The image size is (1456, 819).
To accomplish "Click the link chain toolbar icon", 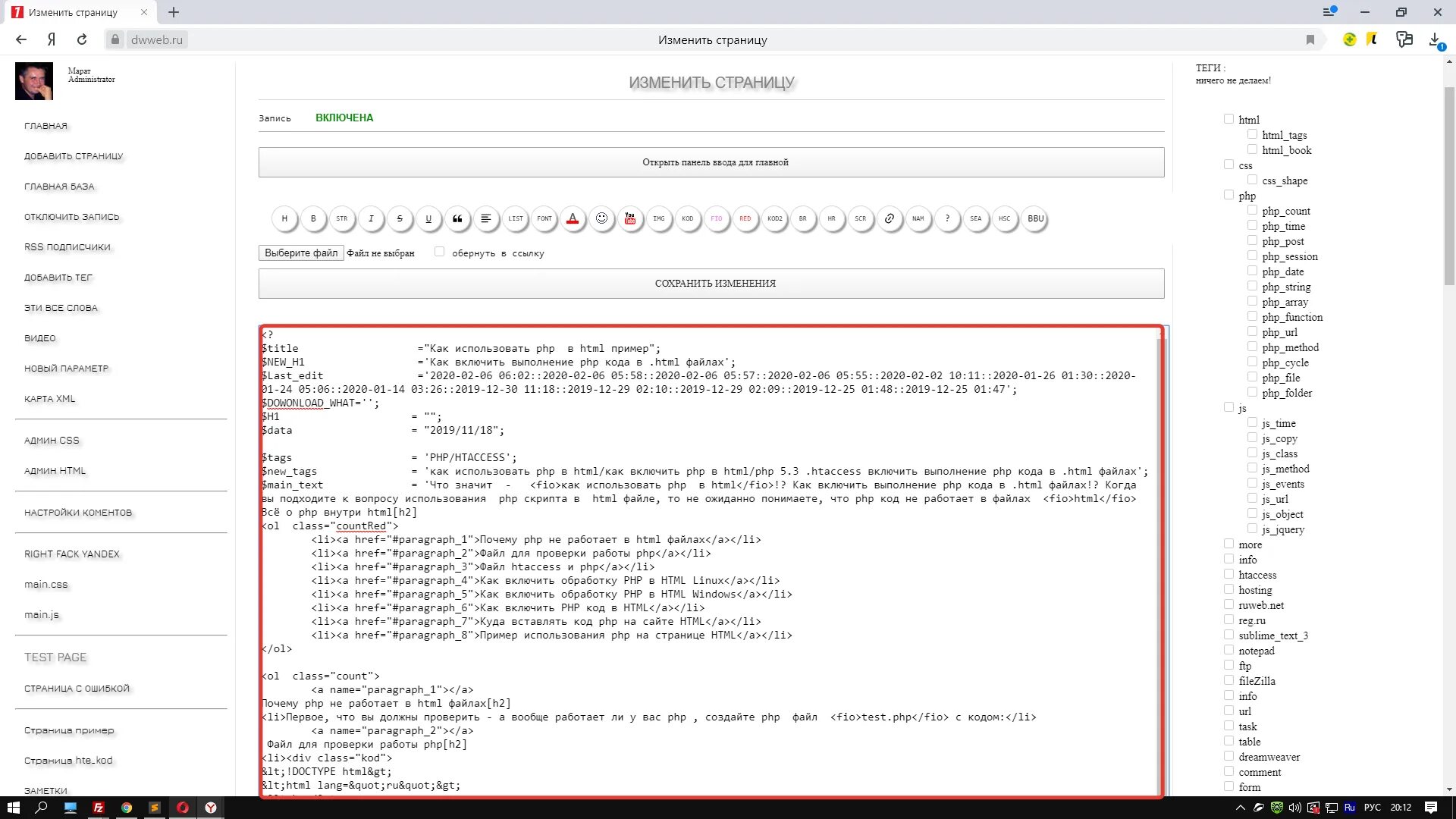I will tap(889, 218).
